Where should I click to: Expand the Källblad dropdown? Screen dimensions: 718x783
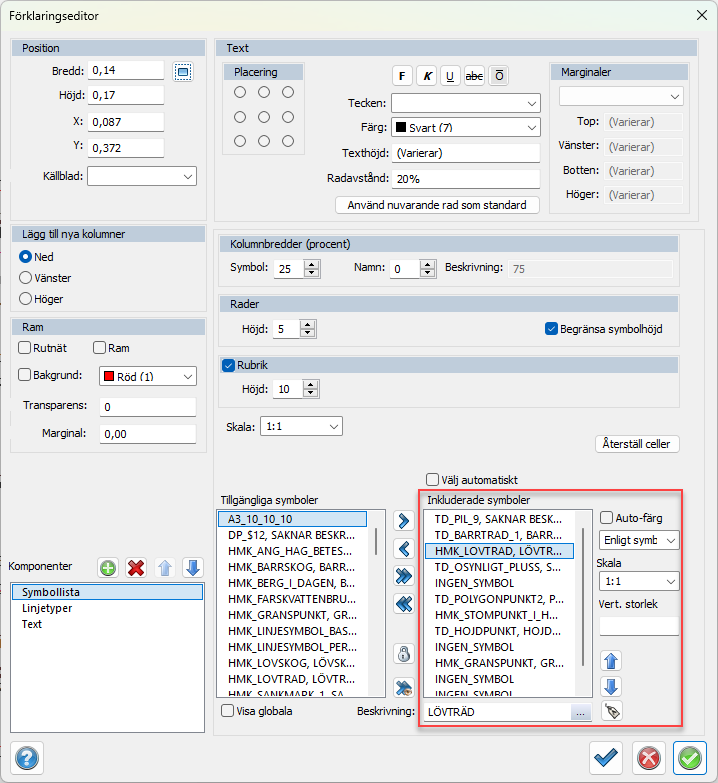click(x=142, y=176)
